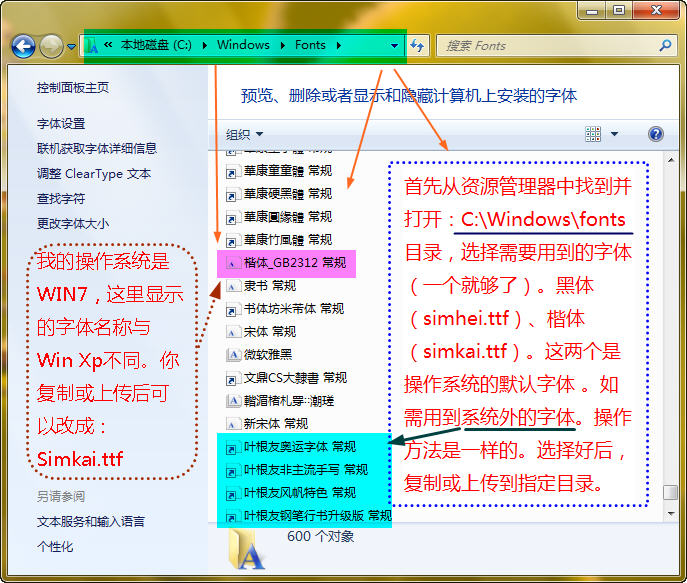
Task: Expand arrow after Fonts breadcrumb
Action: (339, 46)
